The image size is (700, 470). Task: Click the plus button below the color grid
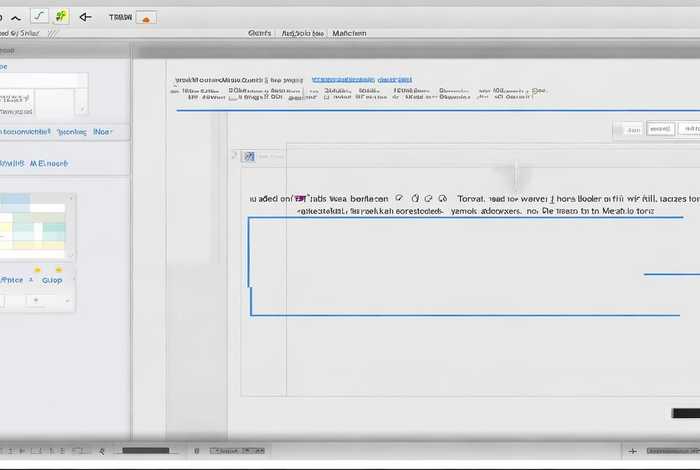(36, 300)
